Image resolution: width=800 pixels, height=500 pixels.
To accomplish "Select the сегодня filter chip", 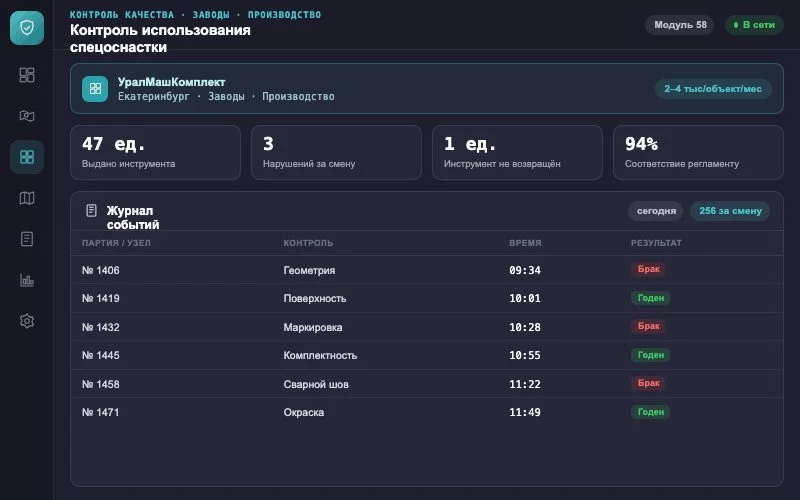I will tap(656, 211).
